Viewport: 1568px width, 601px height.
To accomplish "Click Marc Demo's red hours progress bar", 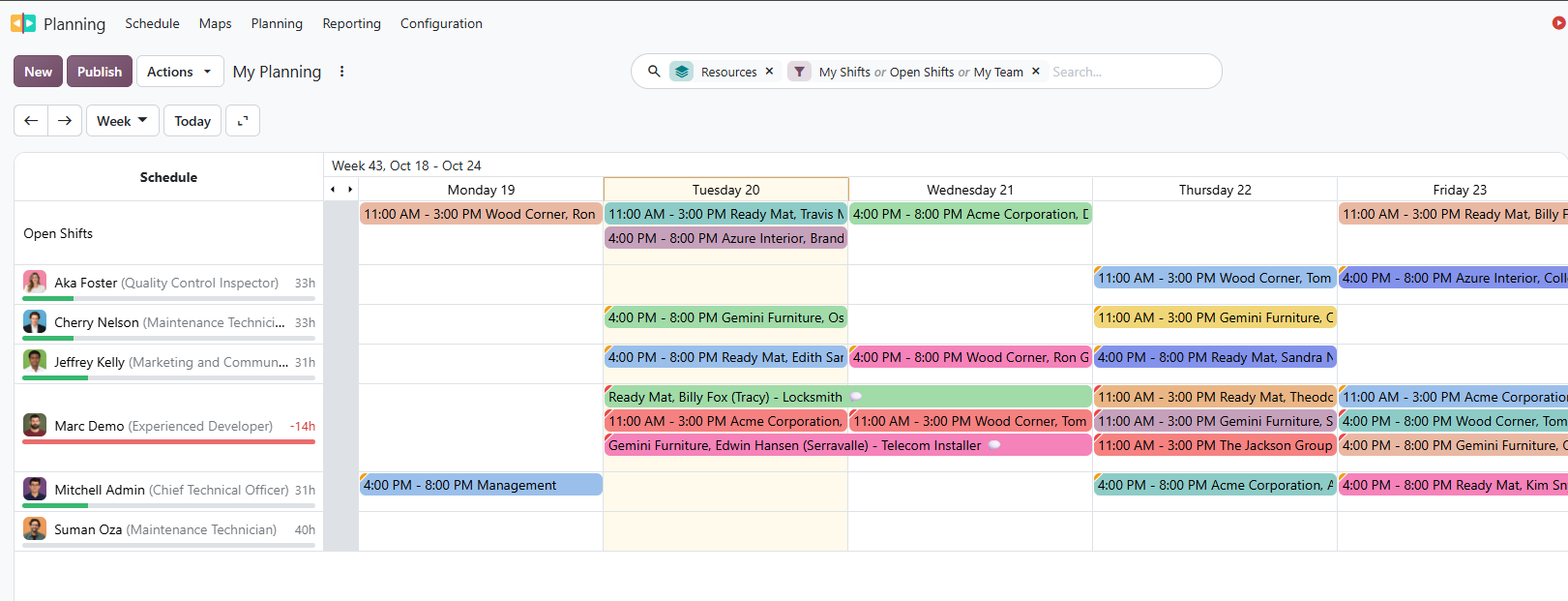I will pos(169,442).
